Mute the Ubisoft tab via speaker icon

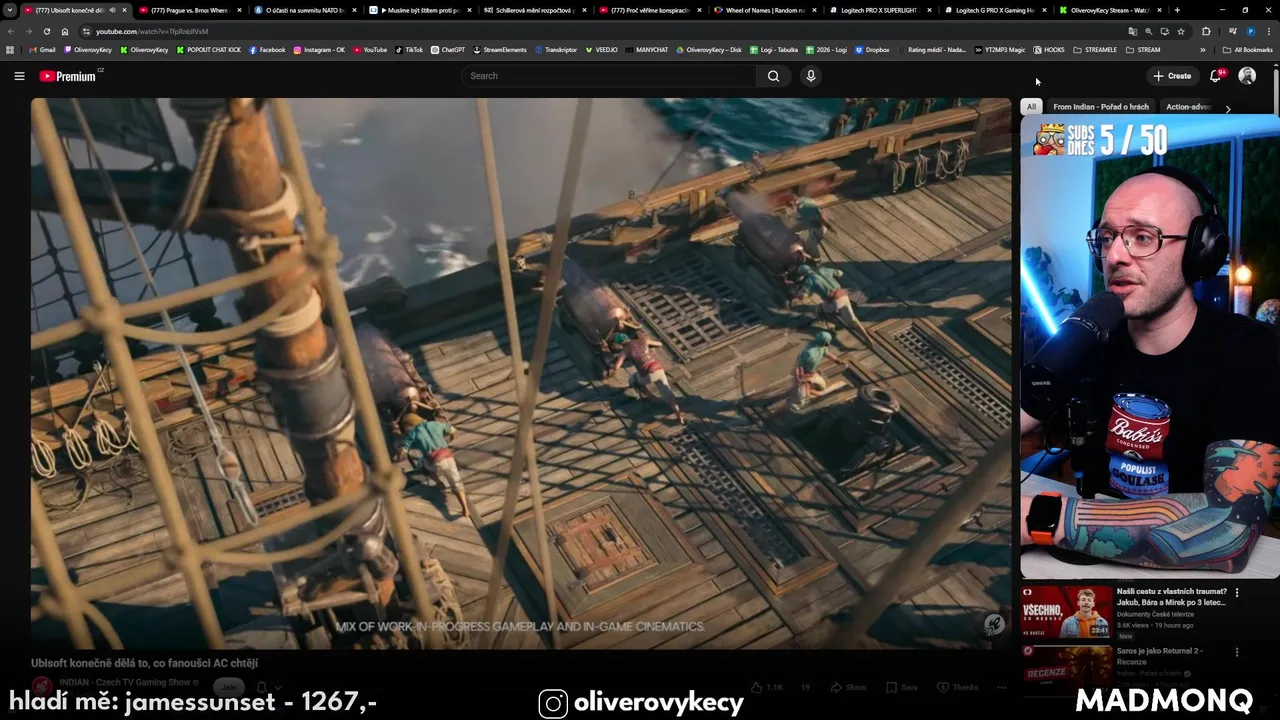click(112, 10)
